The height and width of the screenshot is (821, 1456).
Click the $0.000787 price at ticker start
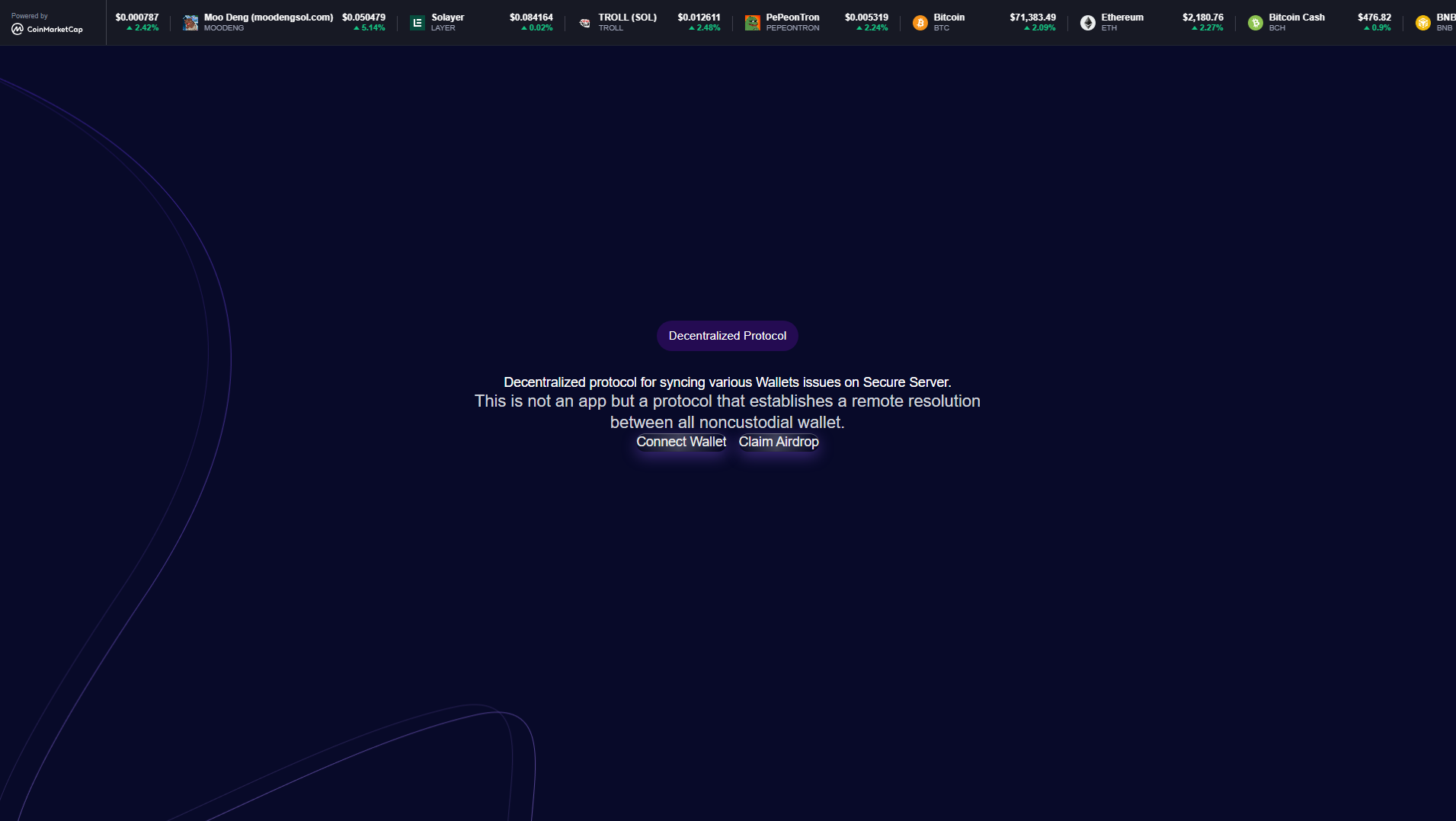click(137, 18)
